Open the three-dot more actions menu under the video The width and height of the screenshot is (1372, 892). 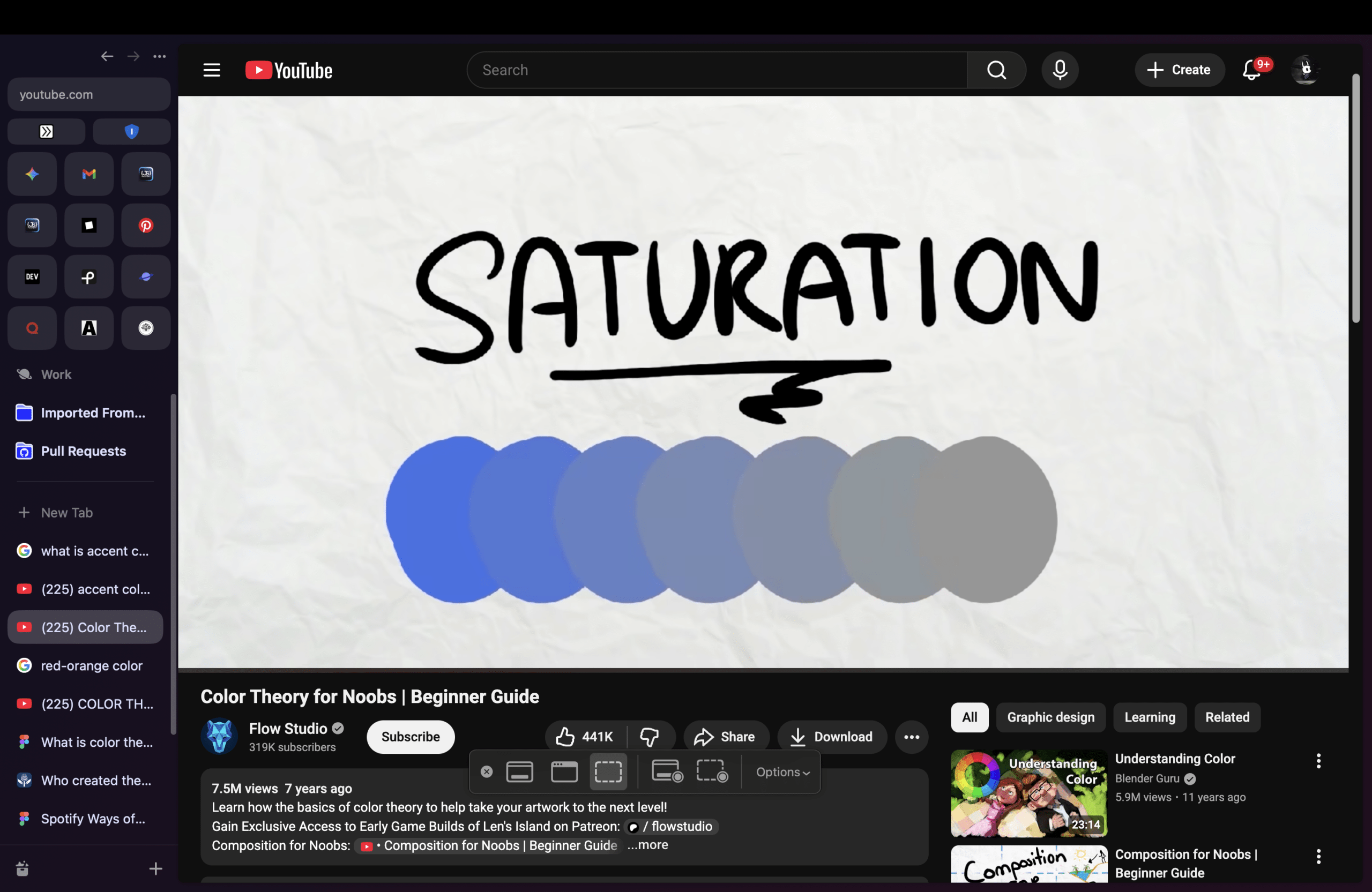point(911,737)
